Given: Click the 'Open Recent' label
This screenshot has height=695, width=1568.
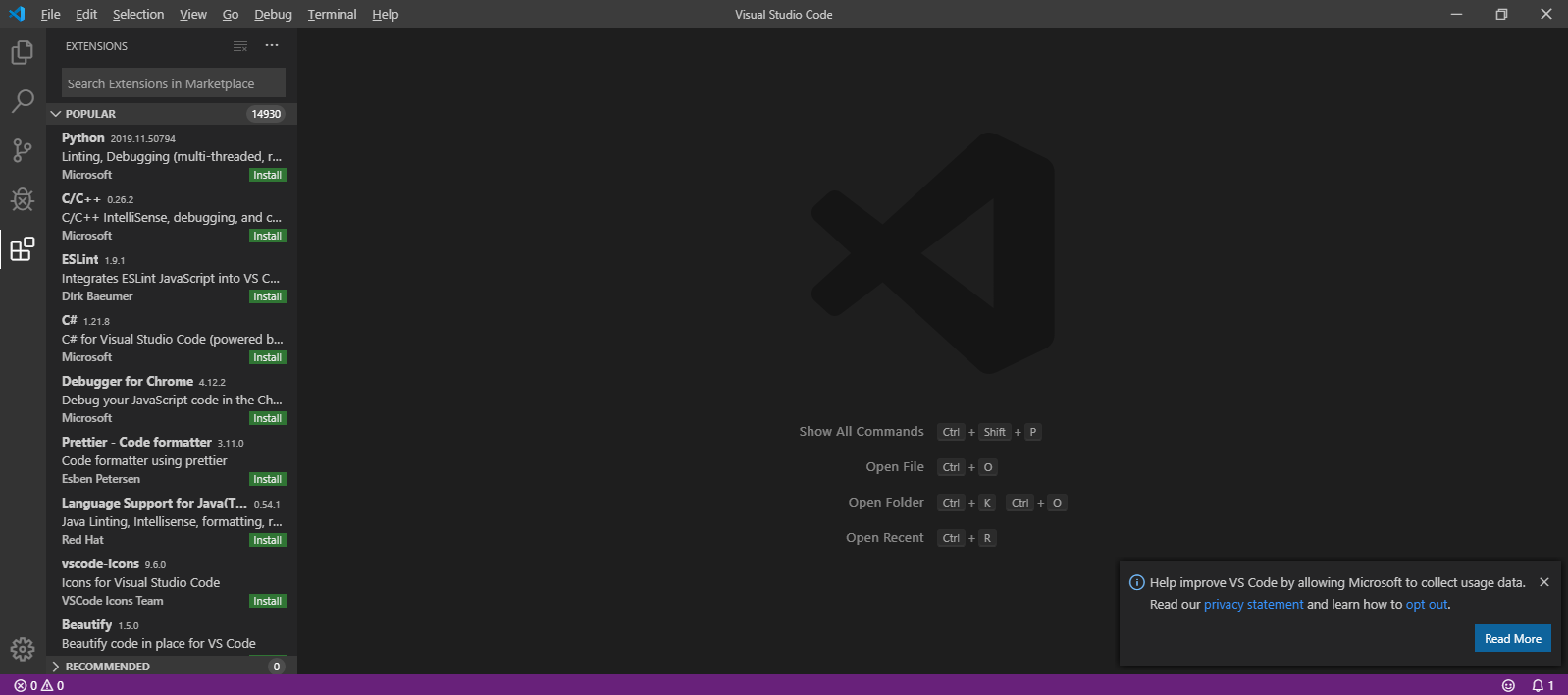Looking at the screenshot, I should tap(885, 537).
